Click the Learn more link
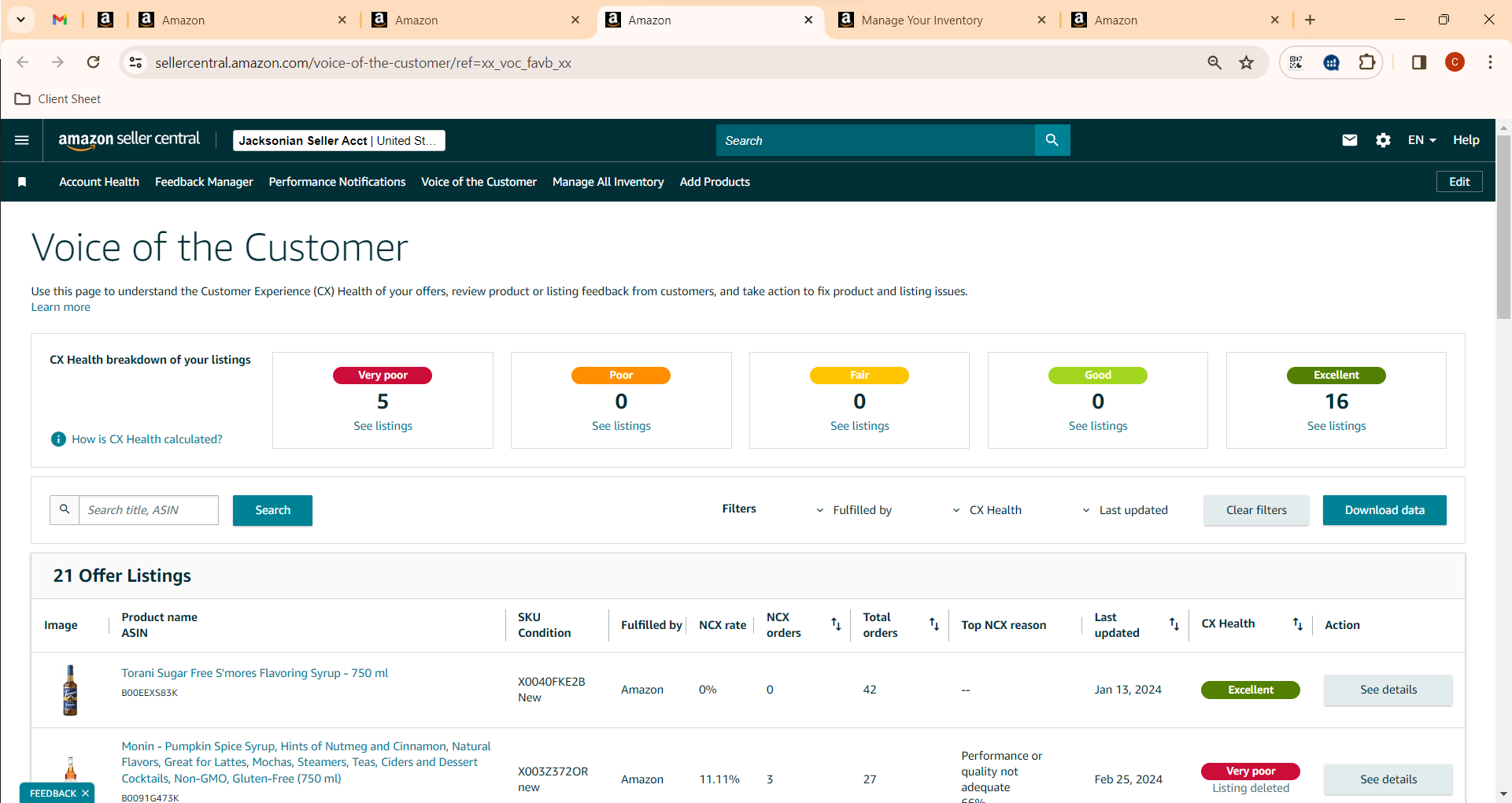 pos(61,307)
